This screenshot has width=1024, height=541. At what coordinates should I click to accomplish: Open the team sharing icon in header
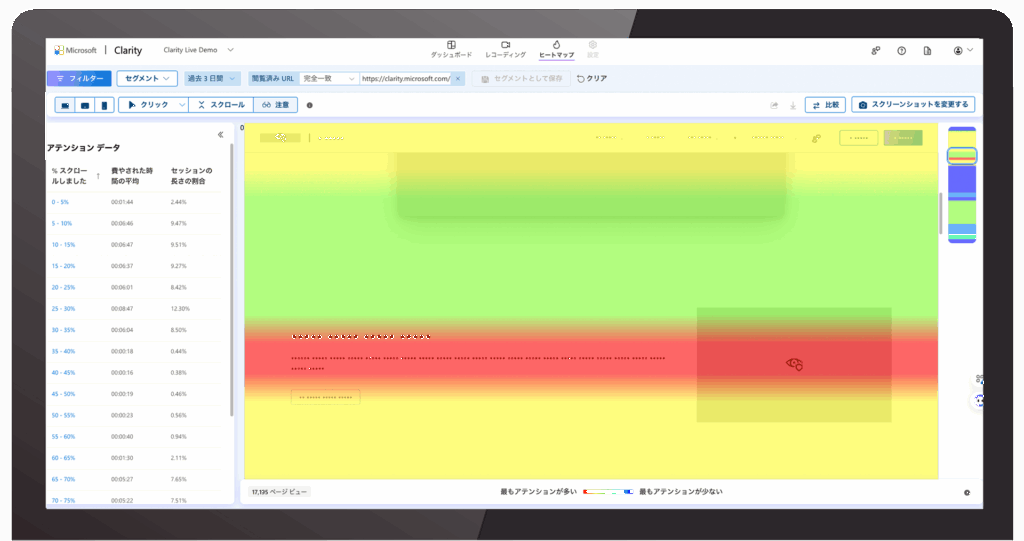click(x=876, y=50)
